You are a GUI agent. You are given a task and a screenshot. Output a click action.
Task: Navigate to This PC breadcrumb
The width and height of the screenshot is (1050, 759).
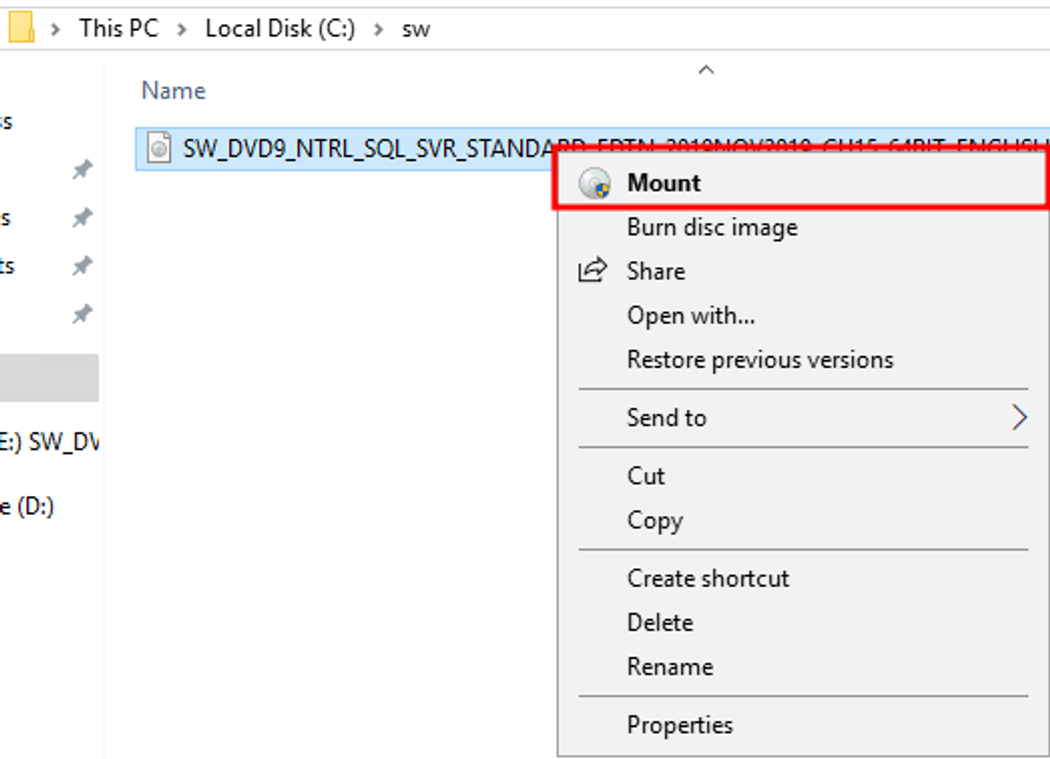(x=119, y=28)
